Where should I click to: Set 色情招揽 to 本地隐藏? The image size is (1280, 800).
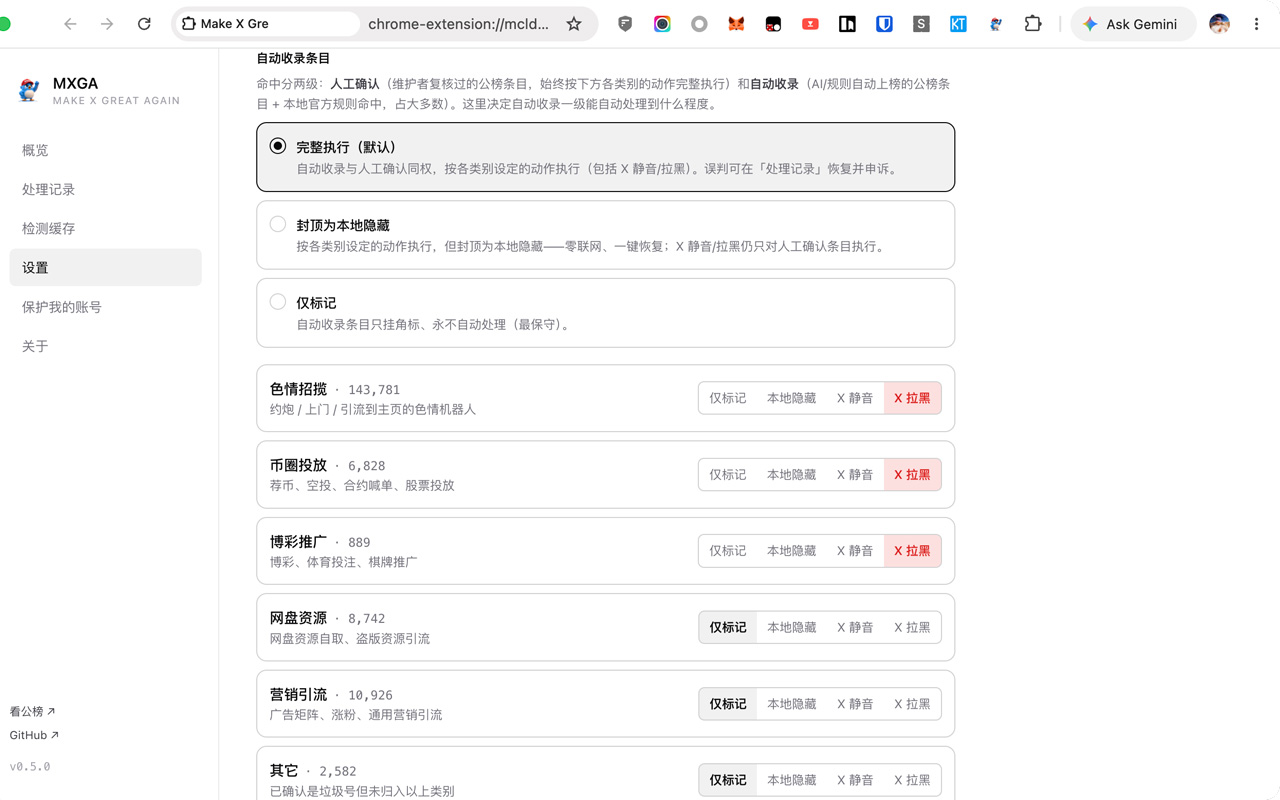point(791,398)
